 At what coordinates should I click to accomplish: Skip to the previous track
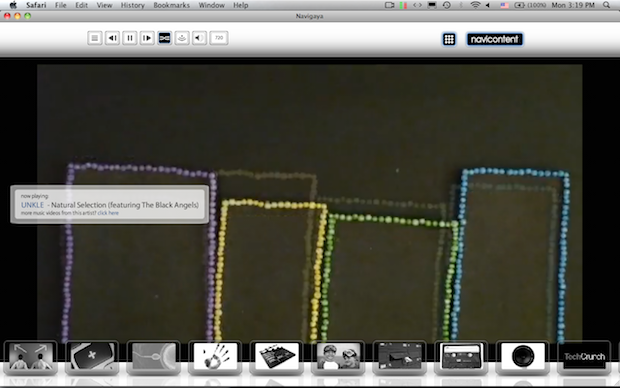pyautogui.click(x=112, y=38)
